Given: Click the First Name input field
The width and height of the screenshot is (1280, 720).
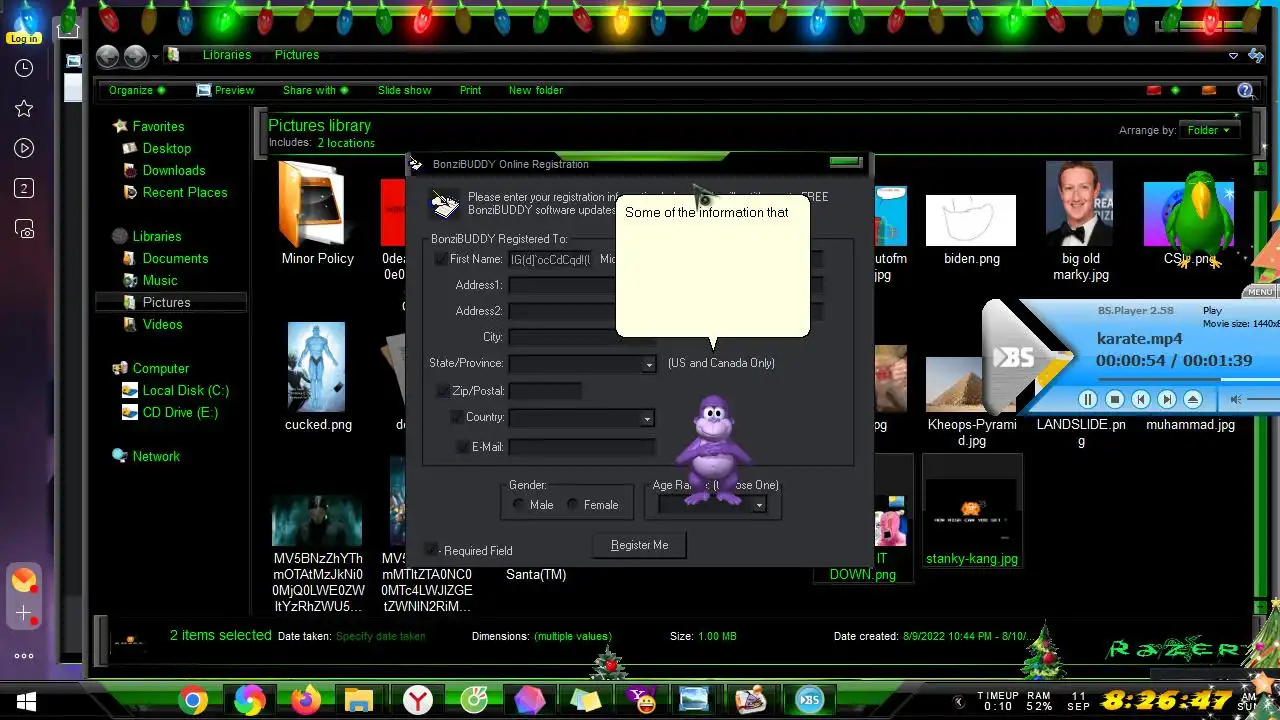Looking at the screenshot, I should click(550, 259).
